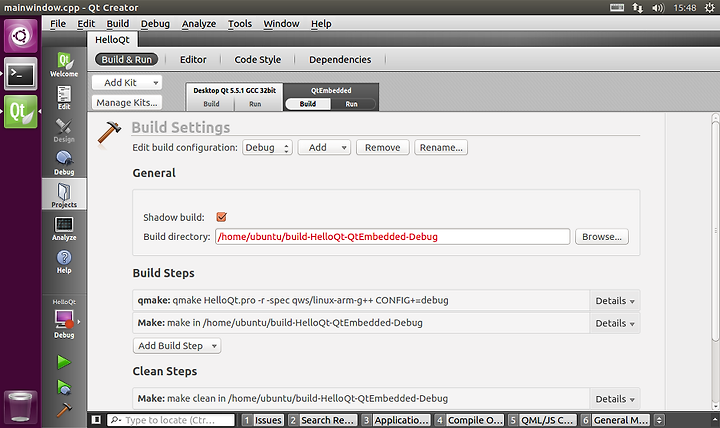Click Remove build configuration button
The image size is (720, 428).
(382, 147)
